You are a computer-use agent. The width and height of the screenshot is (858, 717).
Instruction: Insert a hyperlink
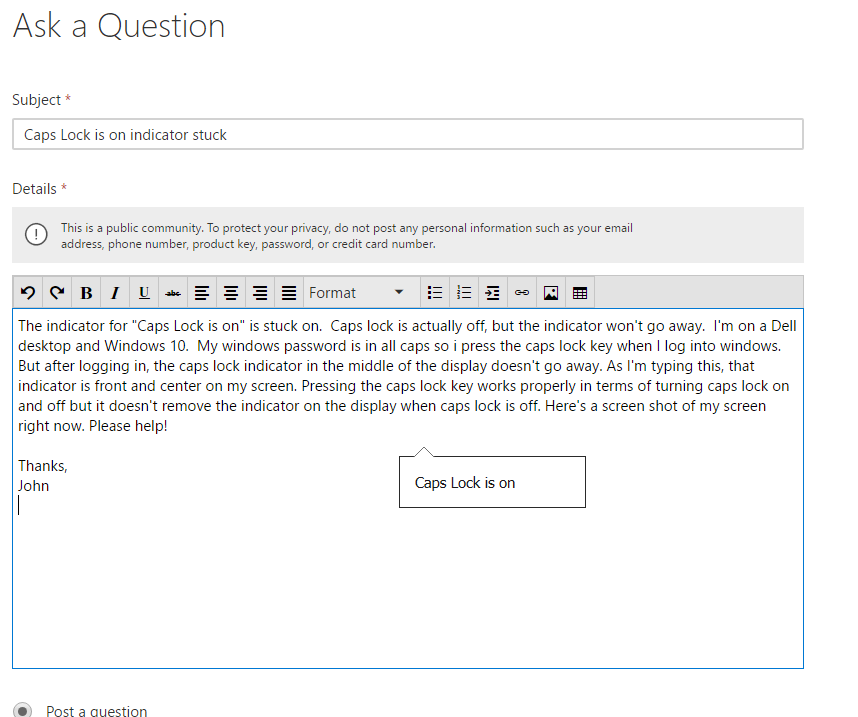tap(522, 293)
